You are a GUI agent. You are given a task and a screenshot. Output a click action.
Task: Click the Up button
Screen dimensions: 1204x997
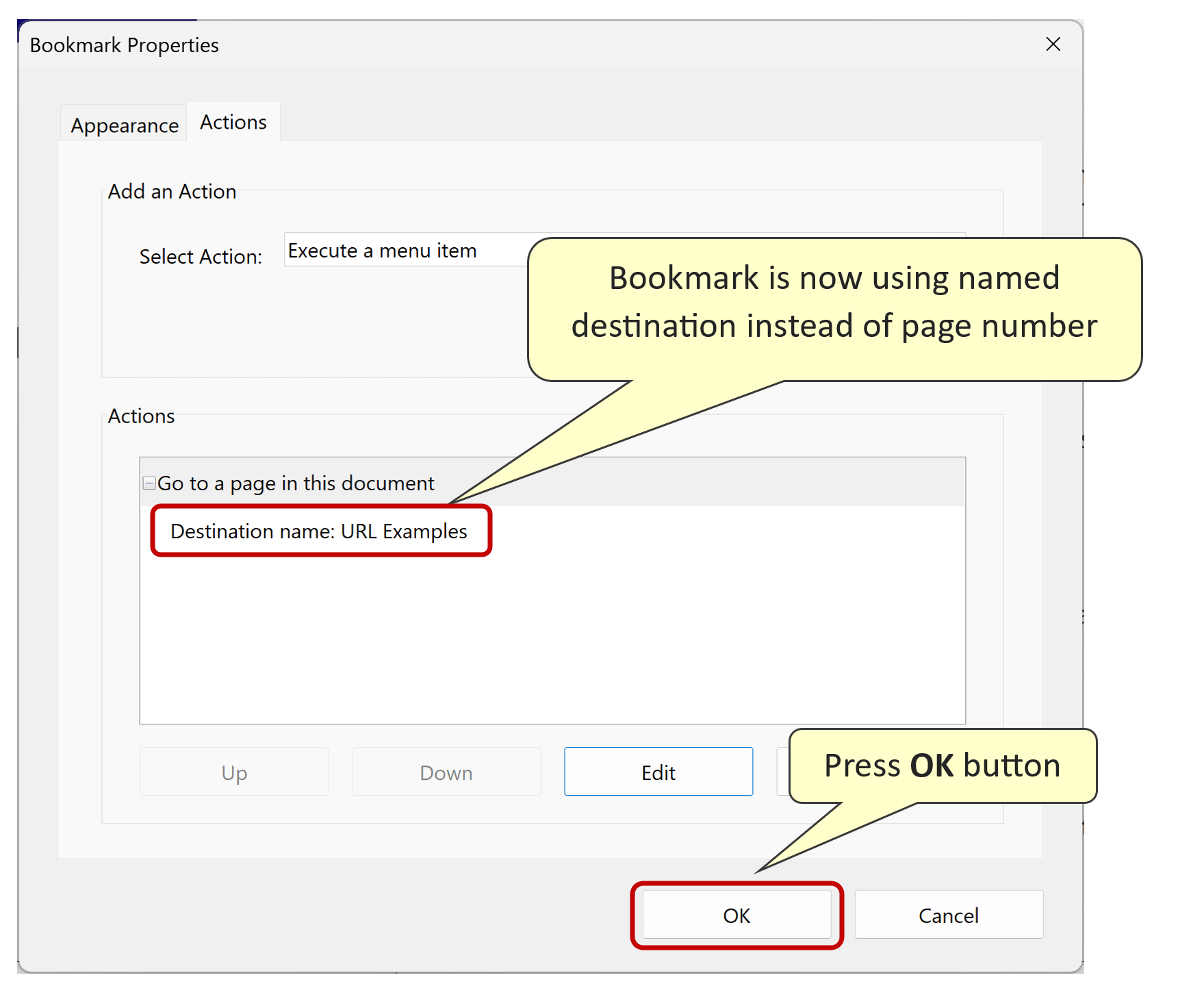pos(234,772)
